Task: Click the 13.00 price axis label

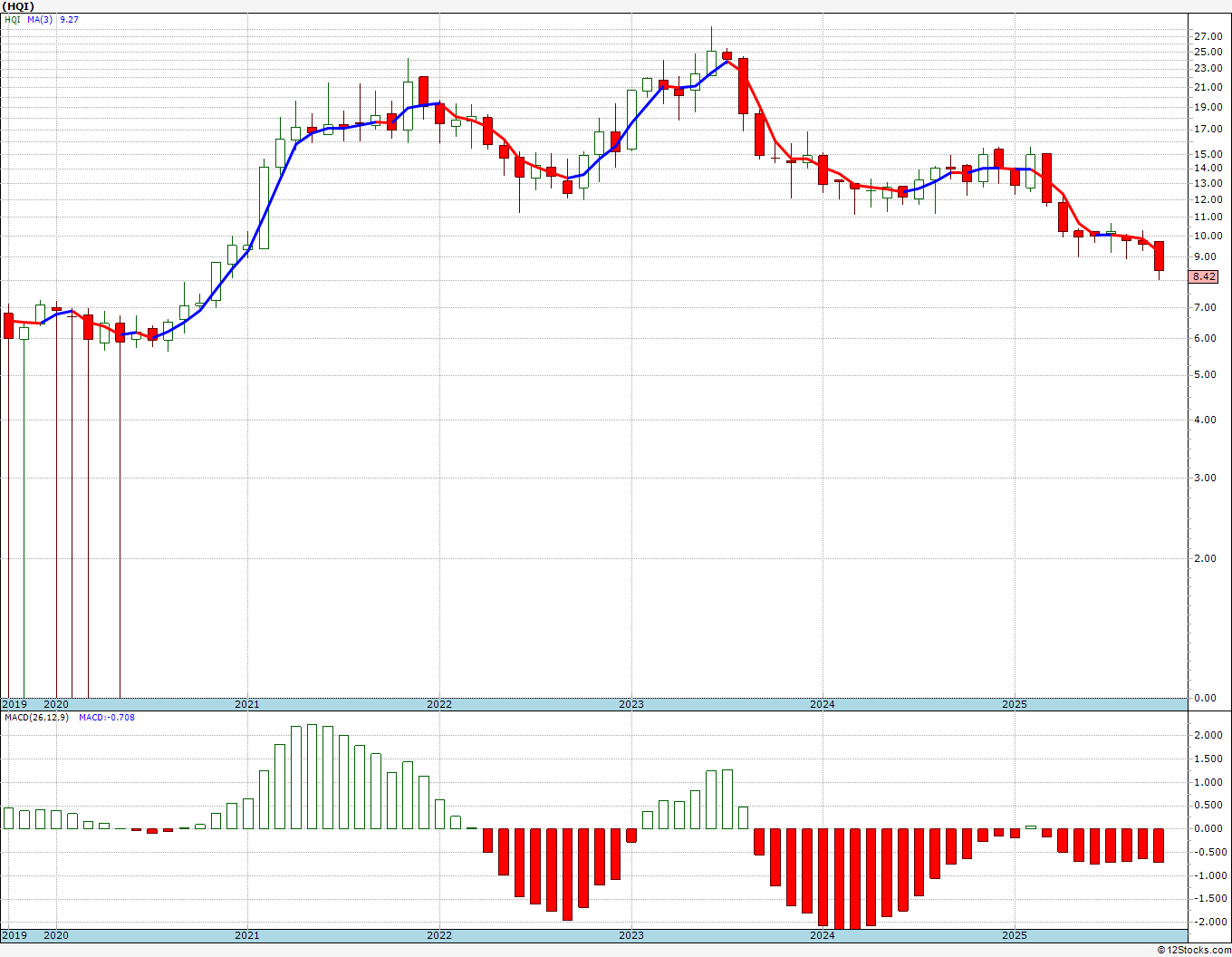Action: [1208, 183]
